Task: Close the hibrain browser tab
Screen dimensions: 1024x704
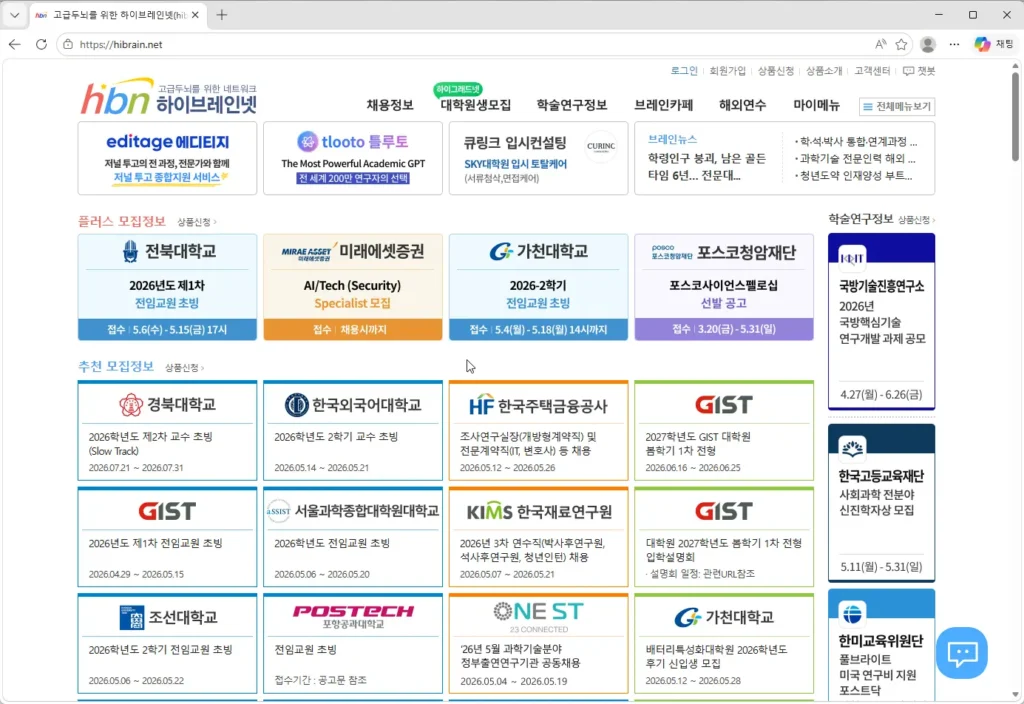Action: [x=195, y=15]
